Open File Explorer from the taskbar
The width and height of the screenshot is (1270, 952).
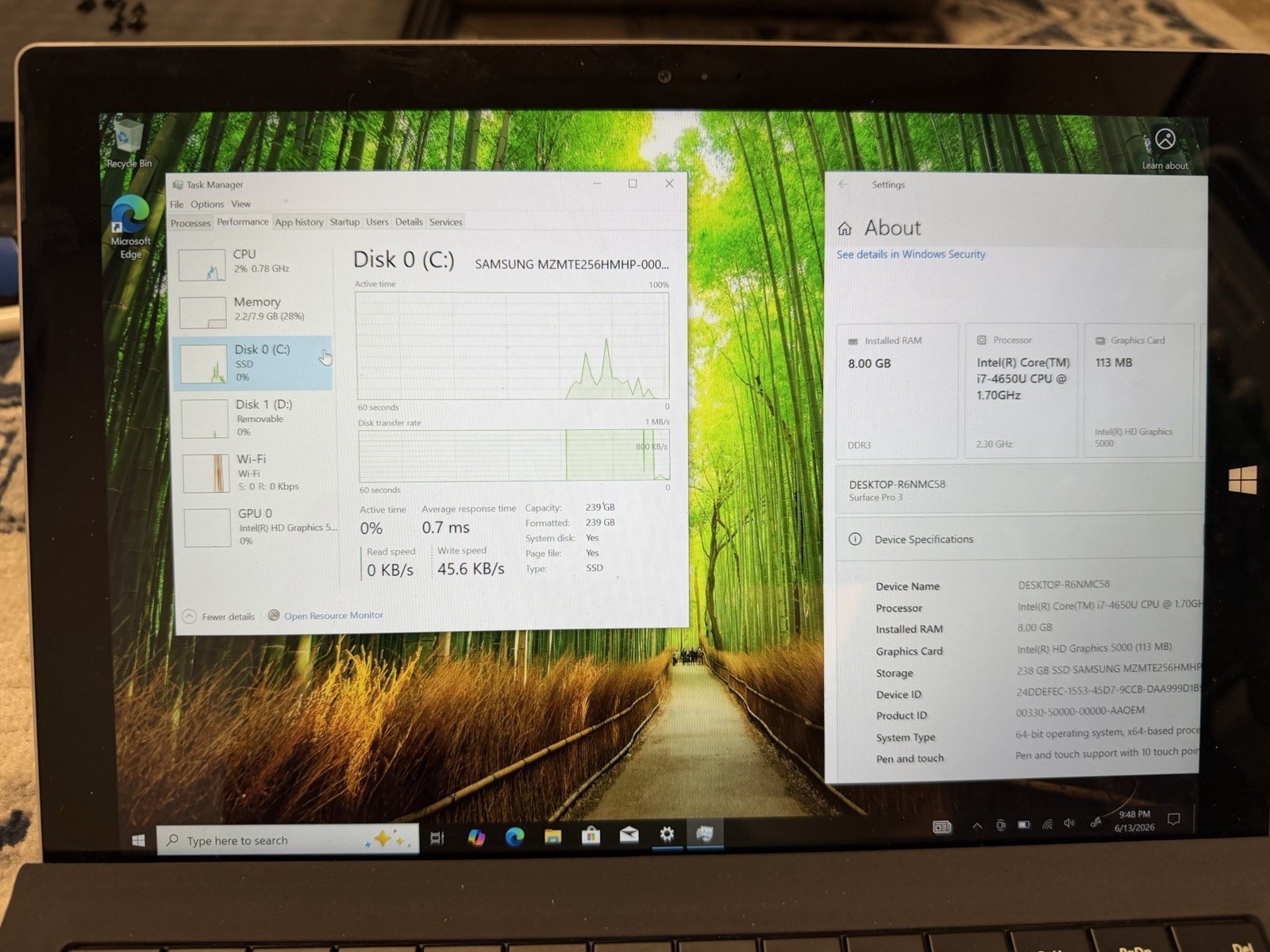(x=552, y=835)
